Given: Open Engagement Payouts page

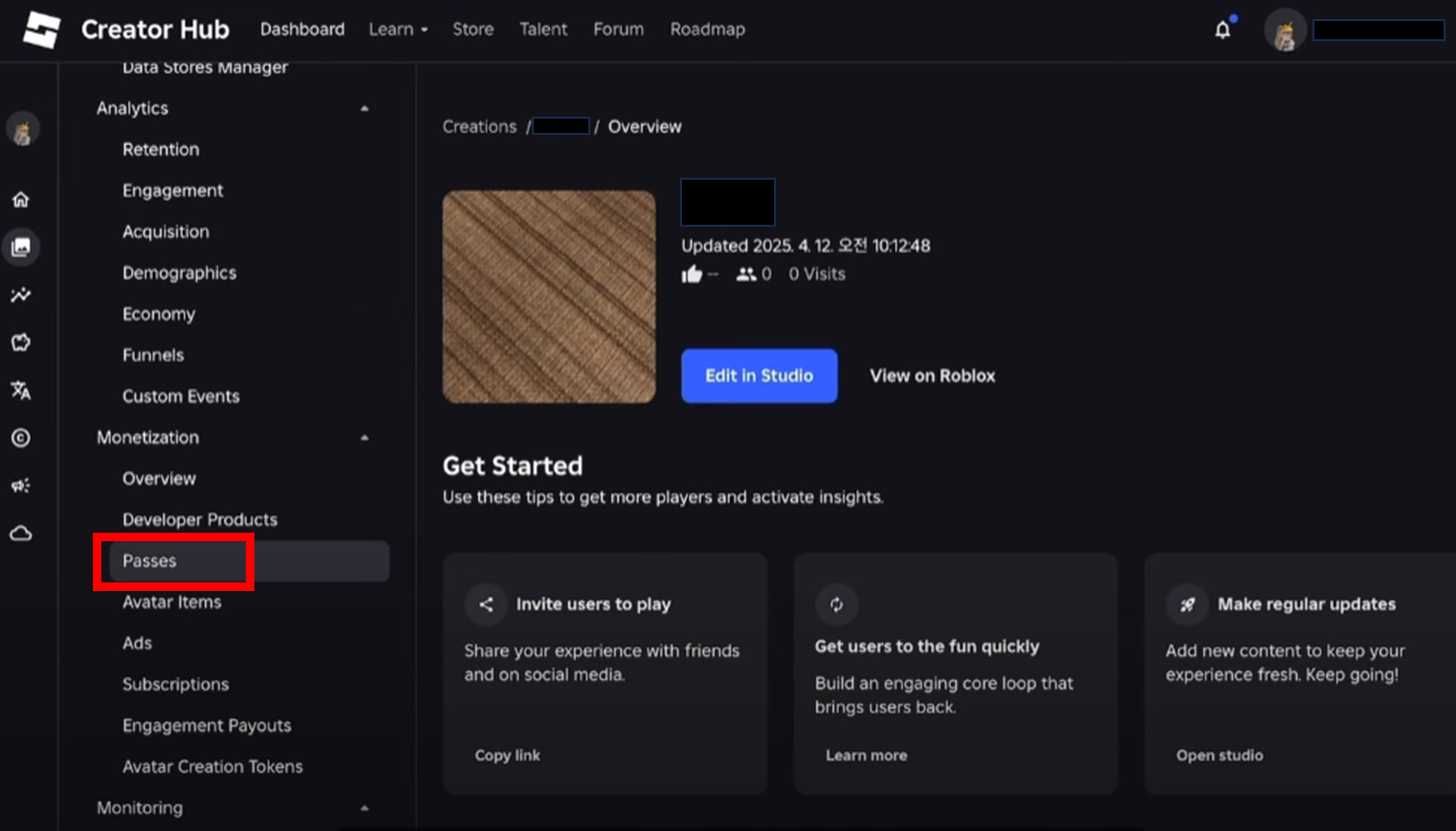Looking at the screenshot, I should tap(207, 726).
